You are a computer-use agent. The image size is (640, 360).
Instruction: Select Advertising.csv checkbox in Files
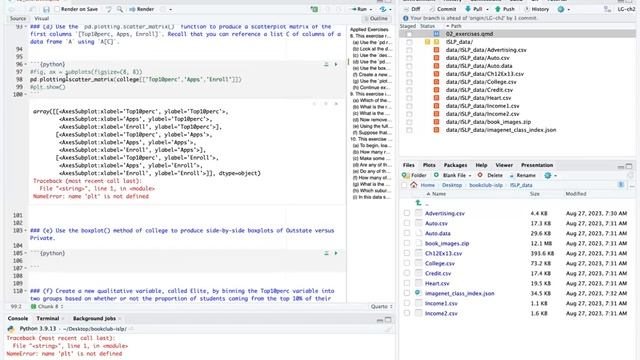[x=407, y=213]
